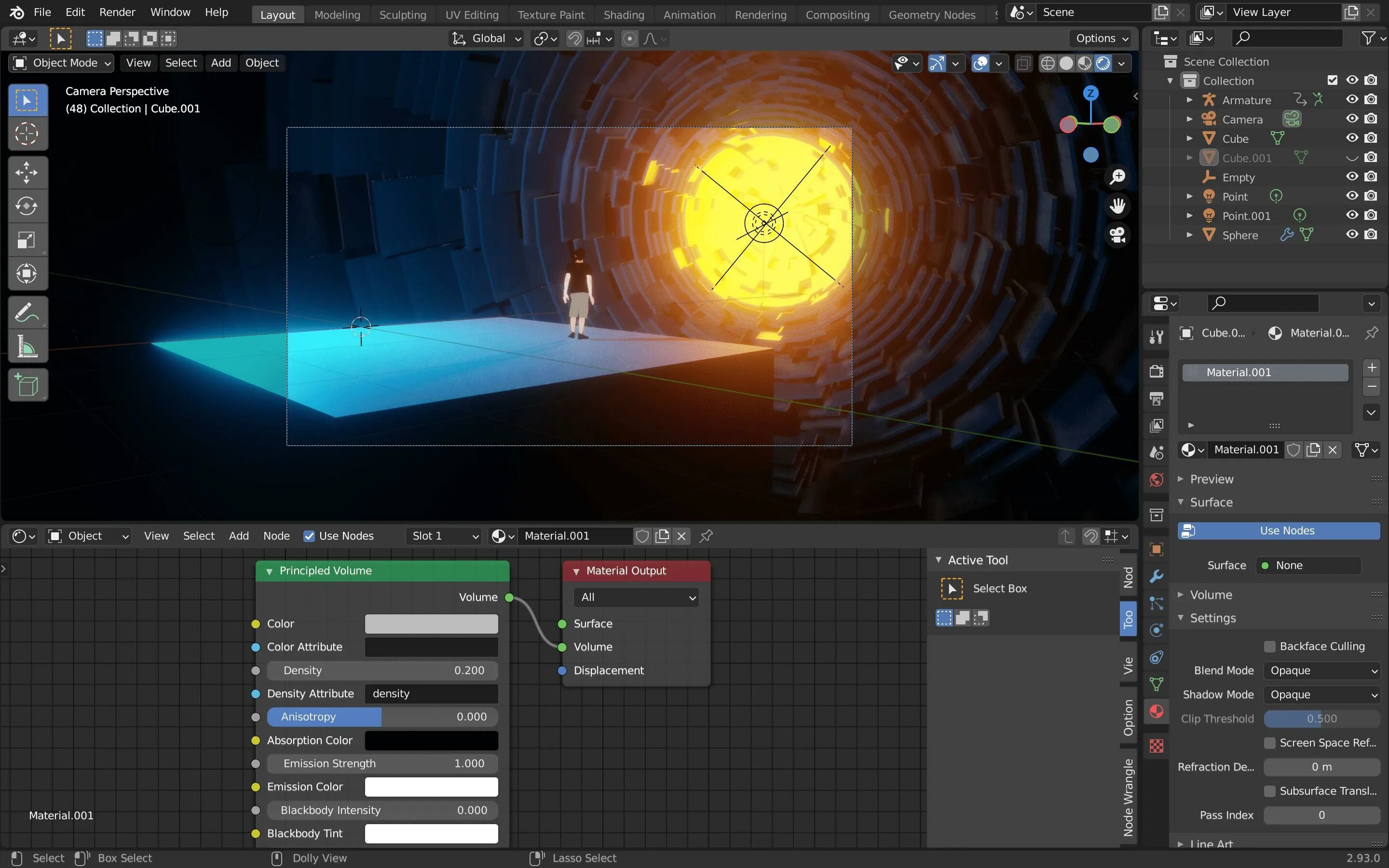Activate the Rotate tool

(x=27, y=206)
